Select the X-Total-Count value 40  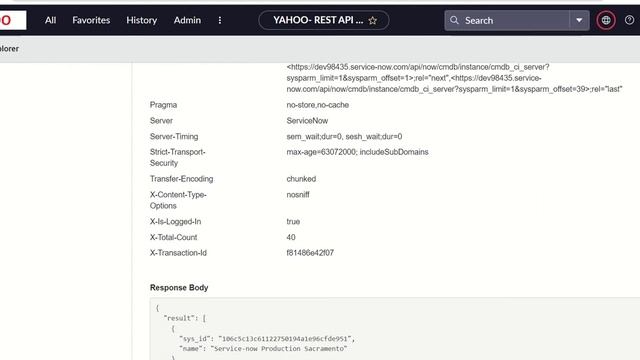[x=291, y=238]
